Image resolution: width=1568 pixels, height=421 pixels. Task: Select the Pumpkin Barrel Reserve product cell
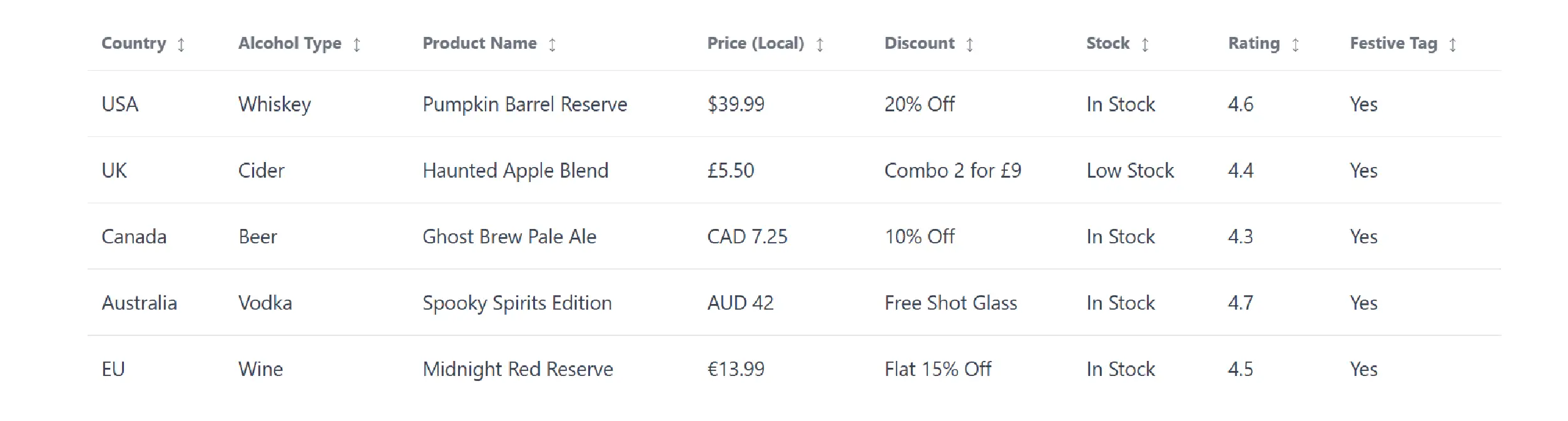524,104
